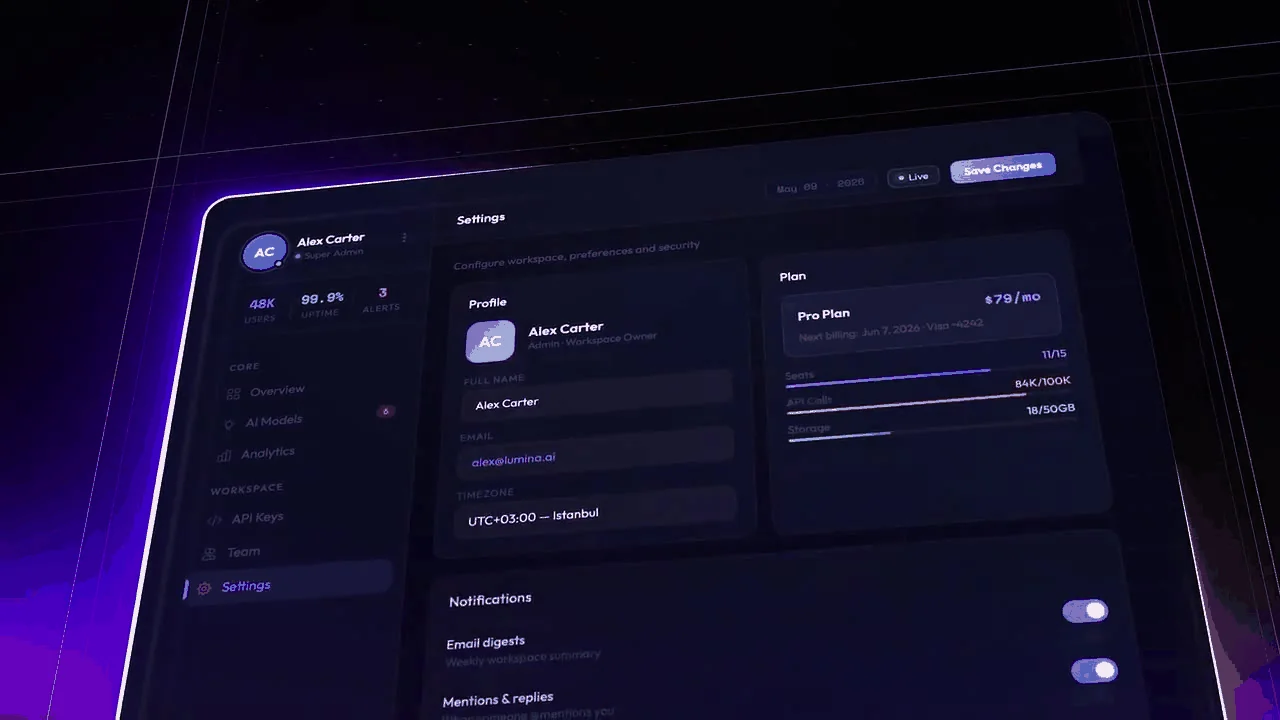The image size is (1280, 720).
Task: Click the Team people icon
Action: (209, 553)
